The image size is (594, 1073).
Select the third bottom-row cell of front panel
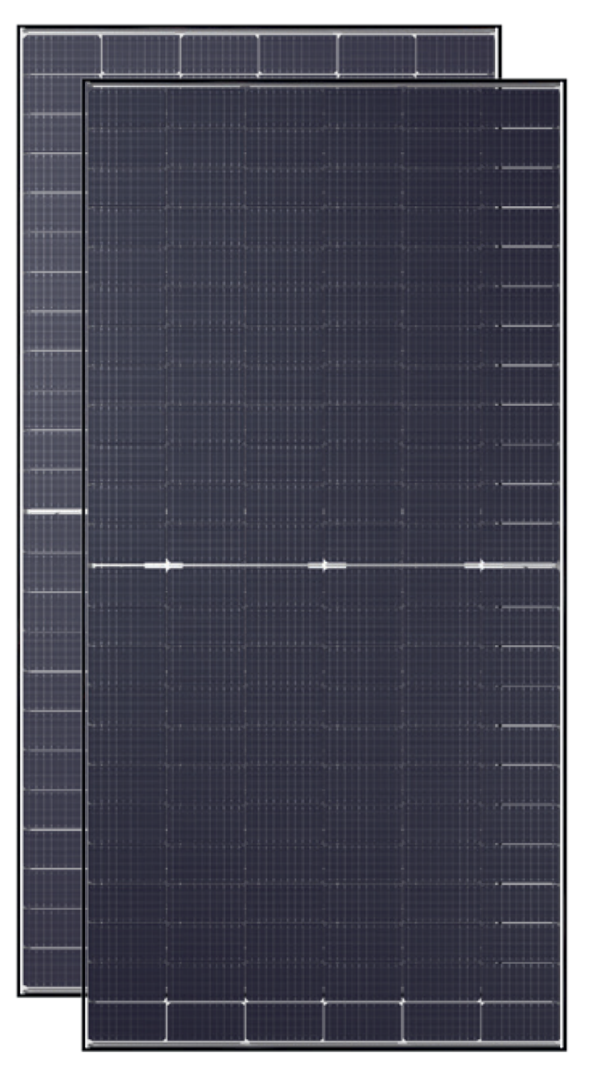(x=283, y=1022)
